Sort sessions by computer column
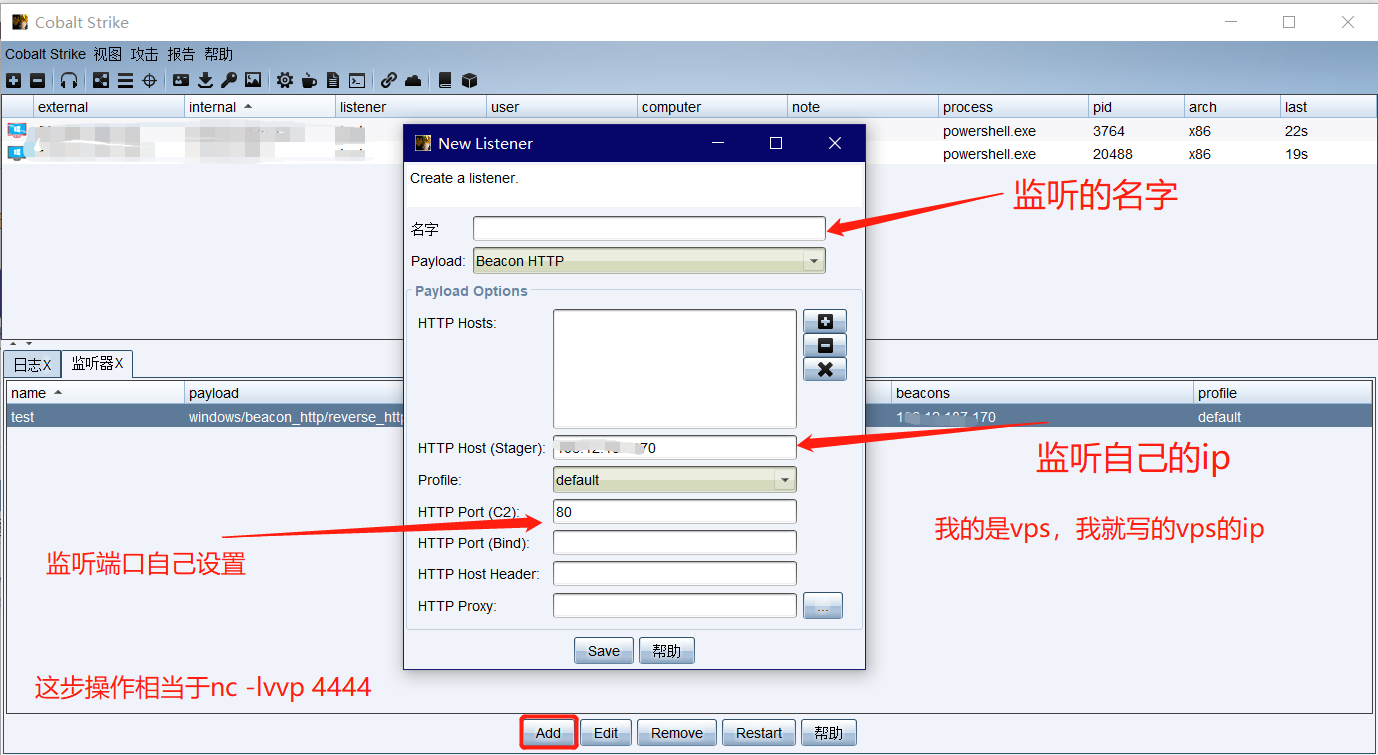The width and height of the screenshot is (1378, 755). pyautogui.click(x=712, y=107)
